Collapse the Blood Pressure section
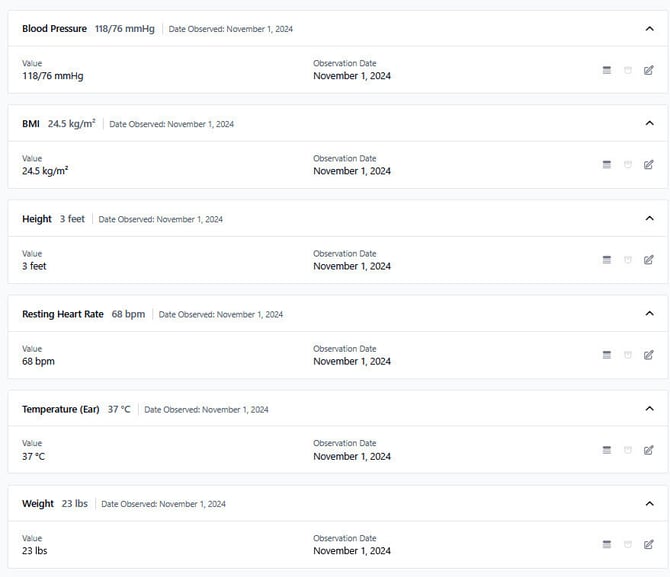 pos(650,29)
